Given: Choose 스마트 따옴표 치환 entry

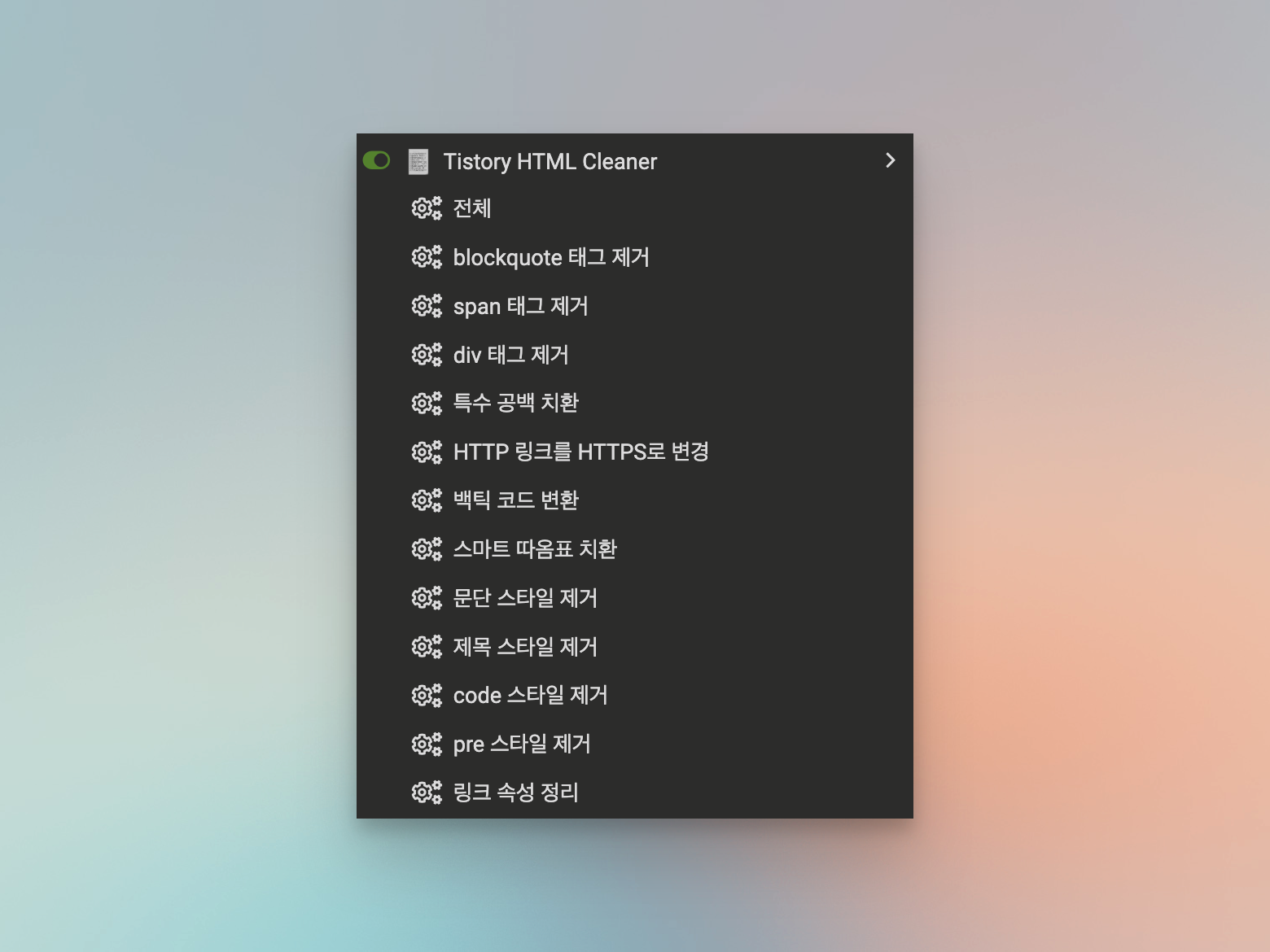Looking at the screenshot, I should [x=535, y=548].
